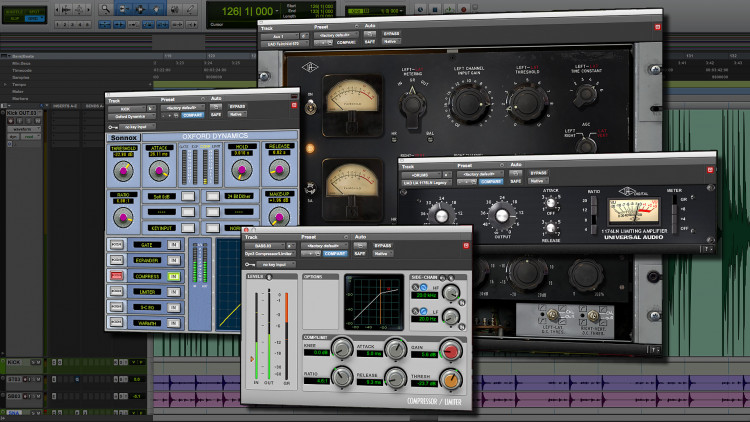Adjust Oxford Dynamics Hold knob
This screenshot has width=750, height=422.
pyautogui.click(x=242, y=169)
